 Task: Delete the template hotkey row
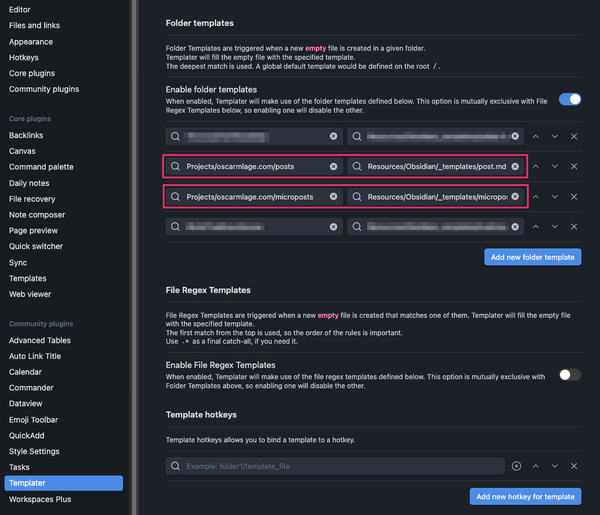tap(574, 466)
